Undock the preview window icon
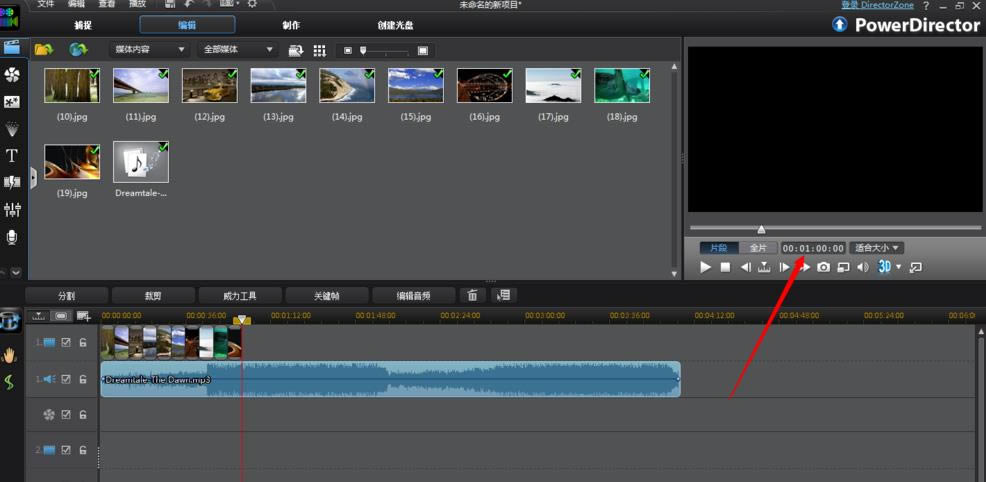Image resolution: width=986 pixels, height=482 pixels. 916,267
